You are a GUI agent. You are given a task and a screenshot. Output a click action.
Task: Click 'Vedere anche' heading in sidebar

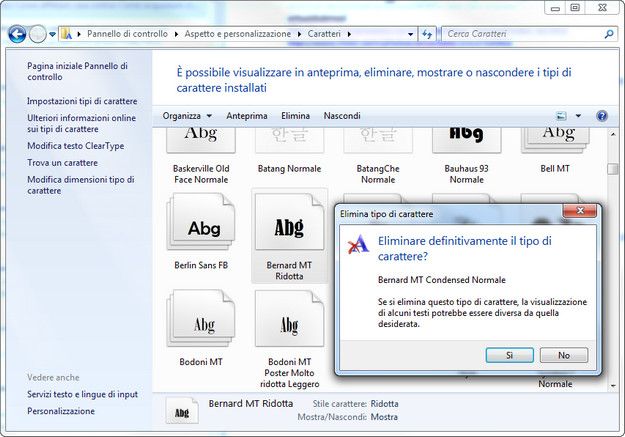(53, 378)
